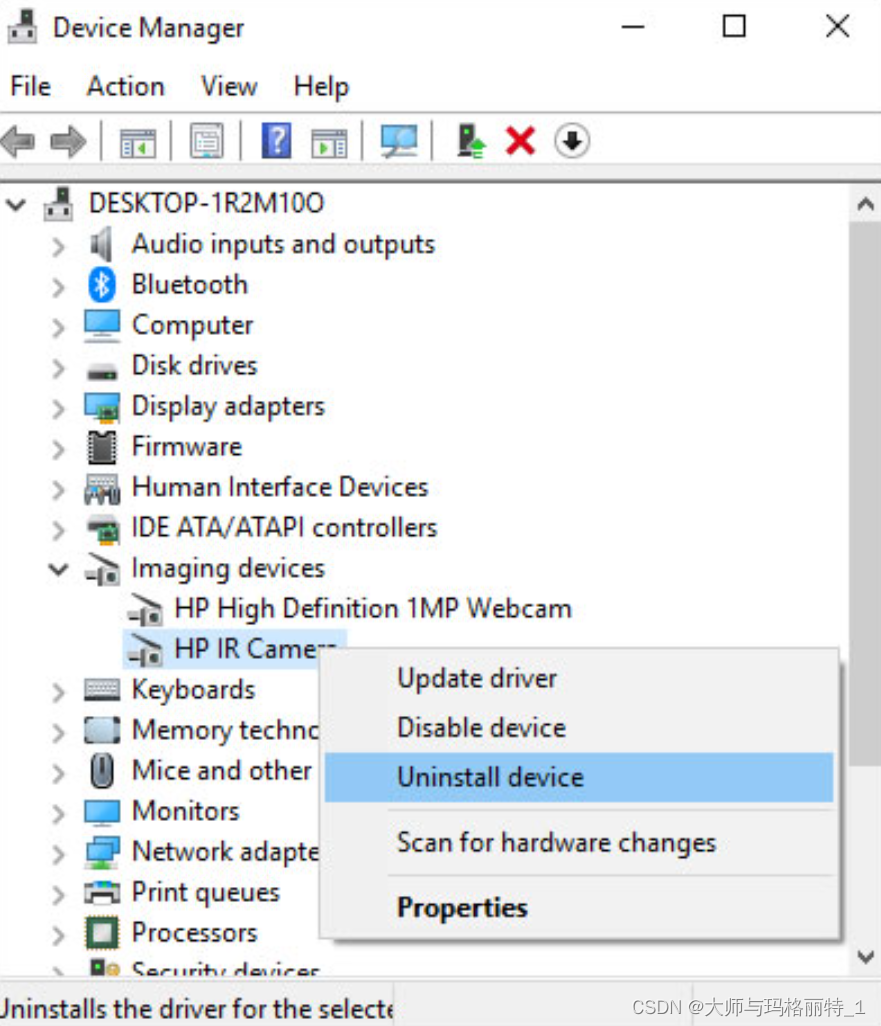881x1026 pixels.
Task: Click the IDE ATA/ATAPI controllers icon
Action: point(103,529)
